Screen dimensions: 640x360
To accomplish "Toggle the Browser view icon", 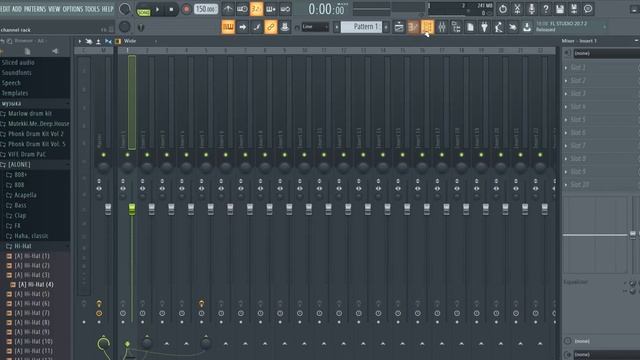I will coord(456,27).
